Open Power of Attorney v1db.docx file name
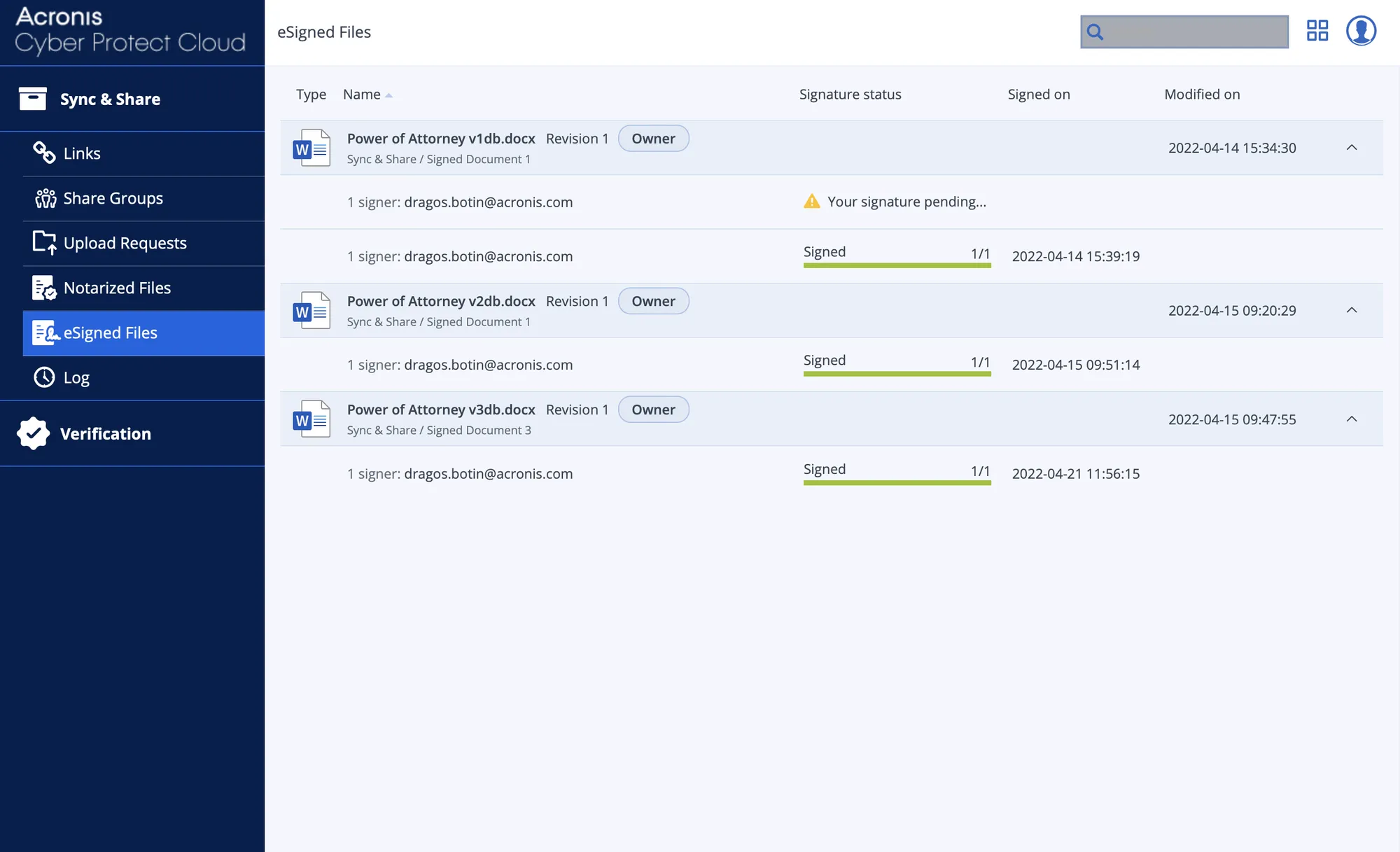This screenshot has height=852, width=1400. coord(441,139)
